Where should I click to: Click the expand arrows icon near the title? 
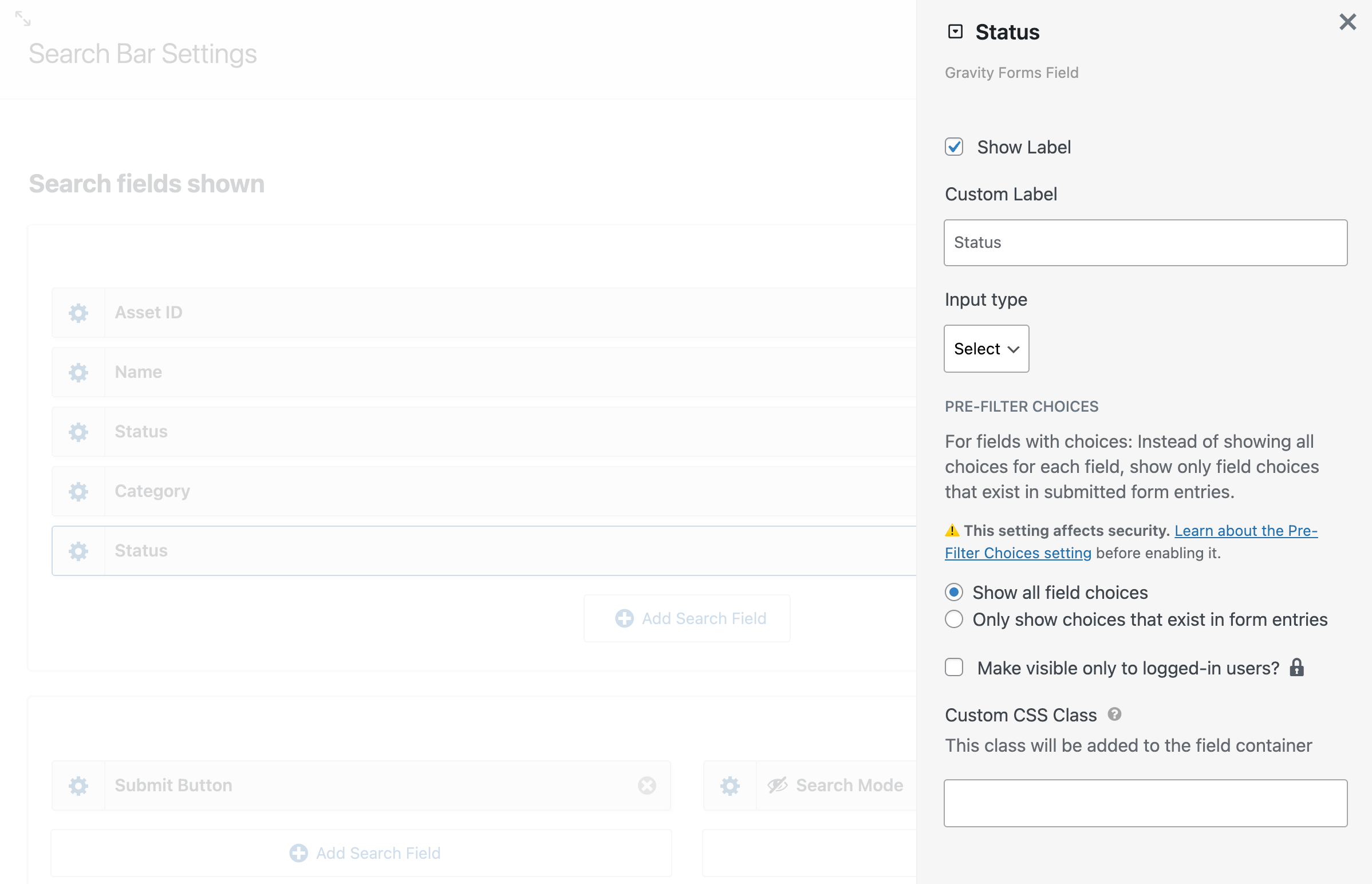23,18
